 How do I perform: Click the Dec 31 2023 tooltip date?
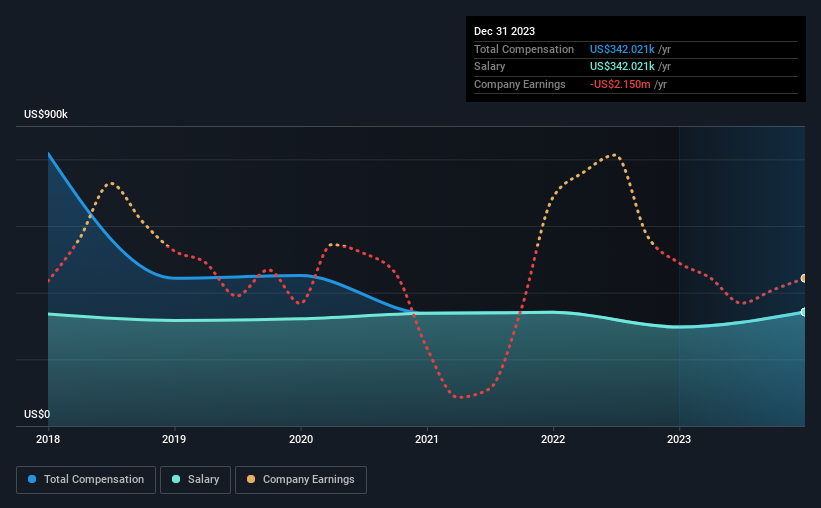(504, 31)
